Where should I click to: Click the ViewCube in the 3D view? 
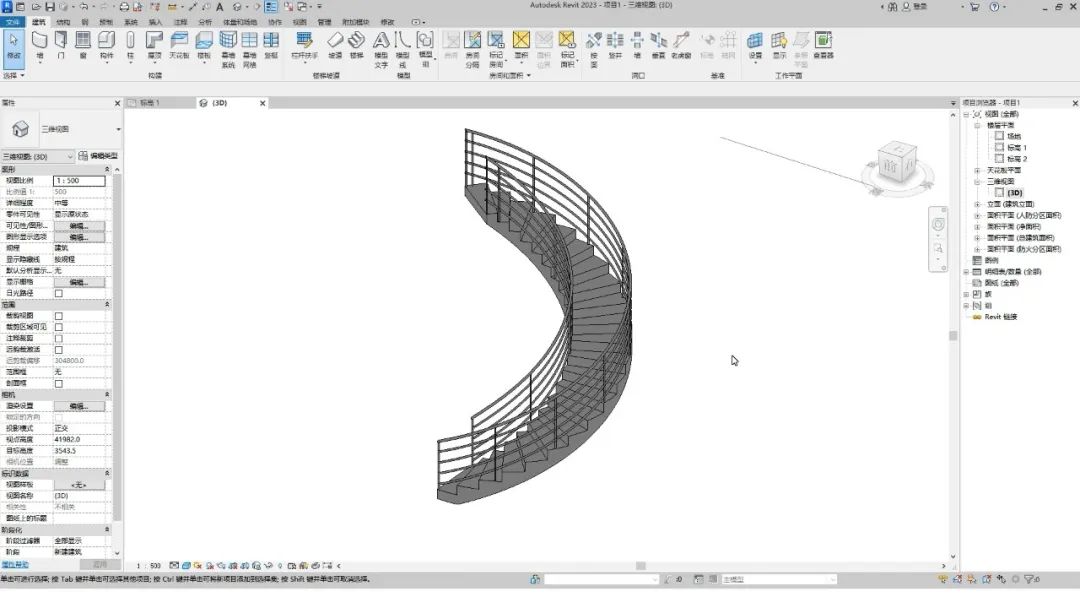click(897, 164)
